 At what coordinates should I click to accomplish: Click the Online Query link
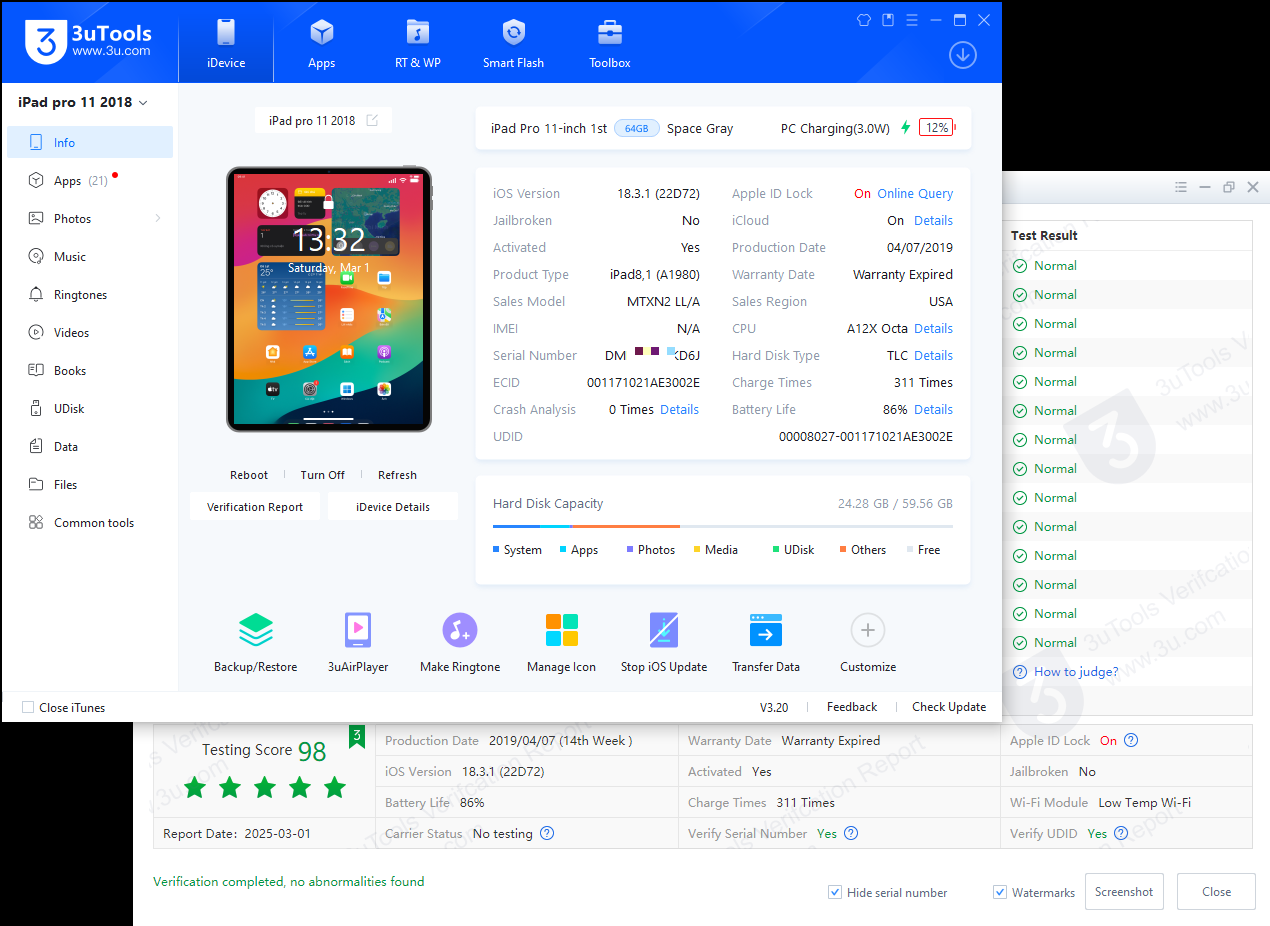click(915, 194)
